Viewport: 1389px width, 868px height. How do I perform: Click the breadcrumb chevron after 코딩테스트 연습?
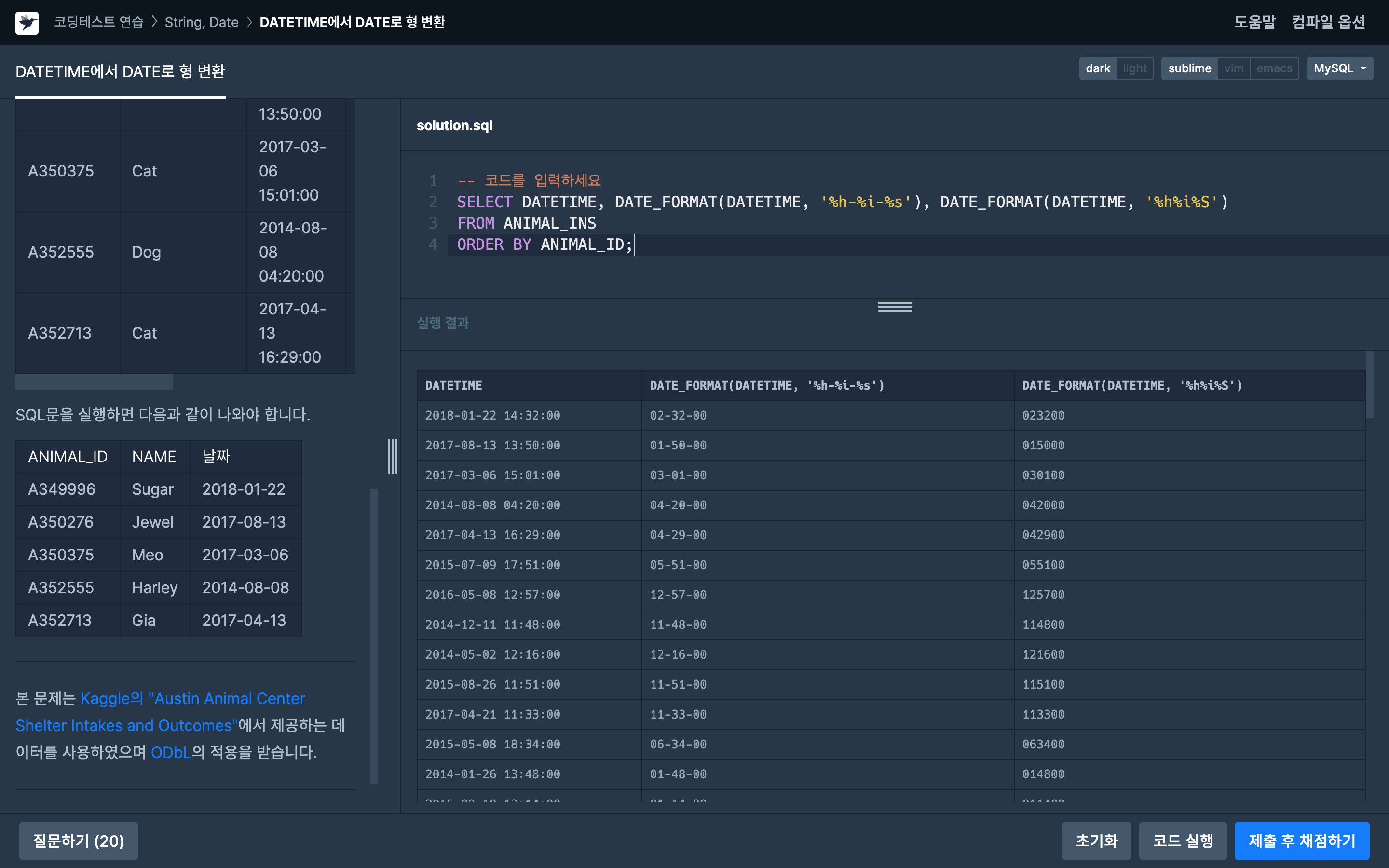point(154,22)
